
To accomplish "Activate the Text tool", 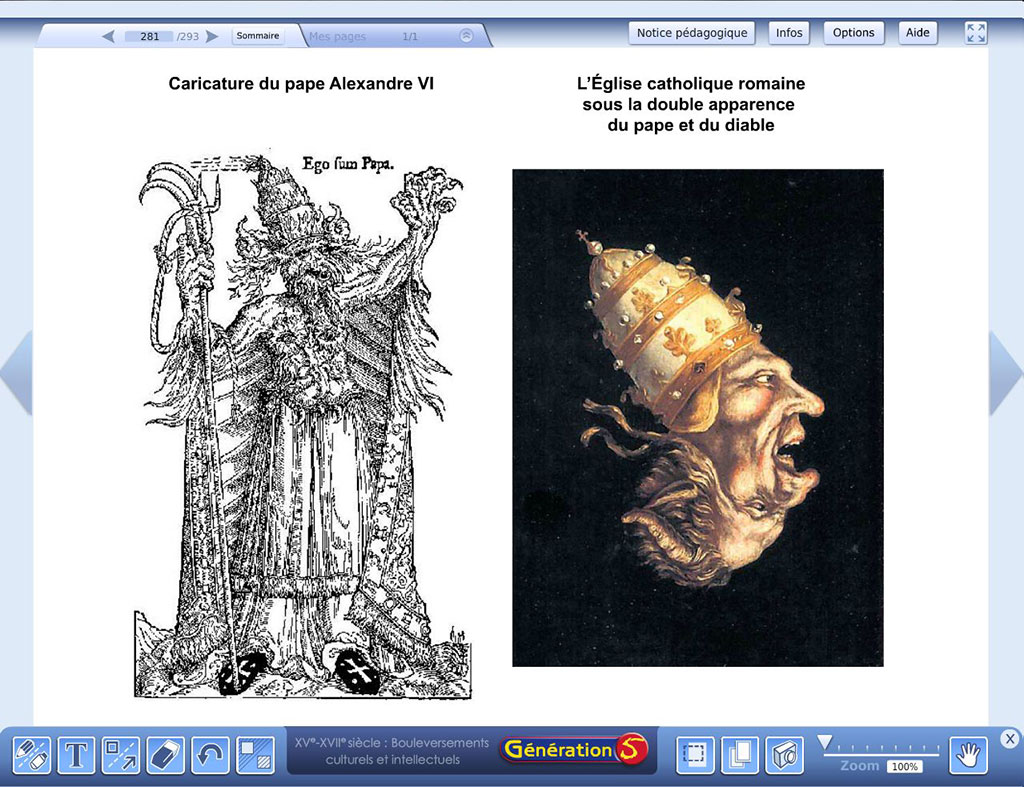I will 77,755.
